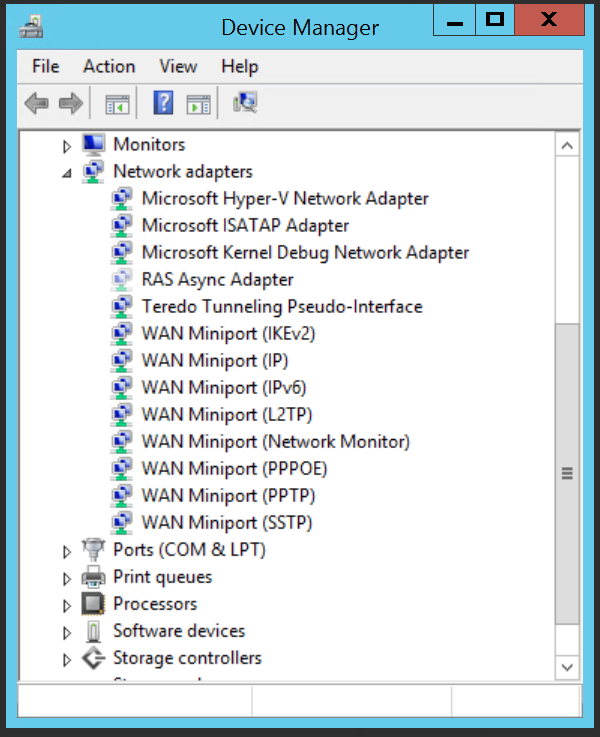Screen dimensions: 600x737
Task: Click the Ports (COM & LPT) icon
Action: click(93, 550)
